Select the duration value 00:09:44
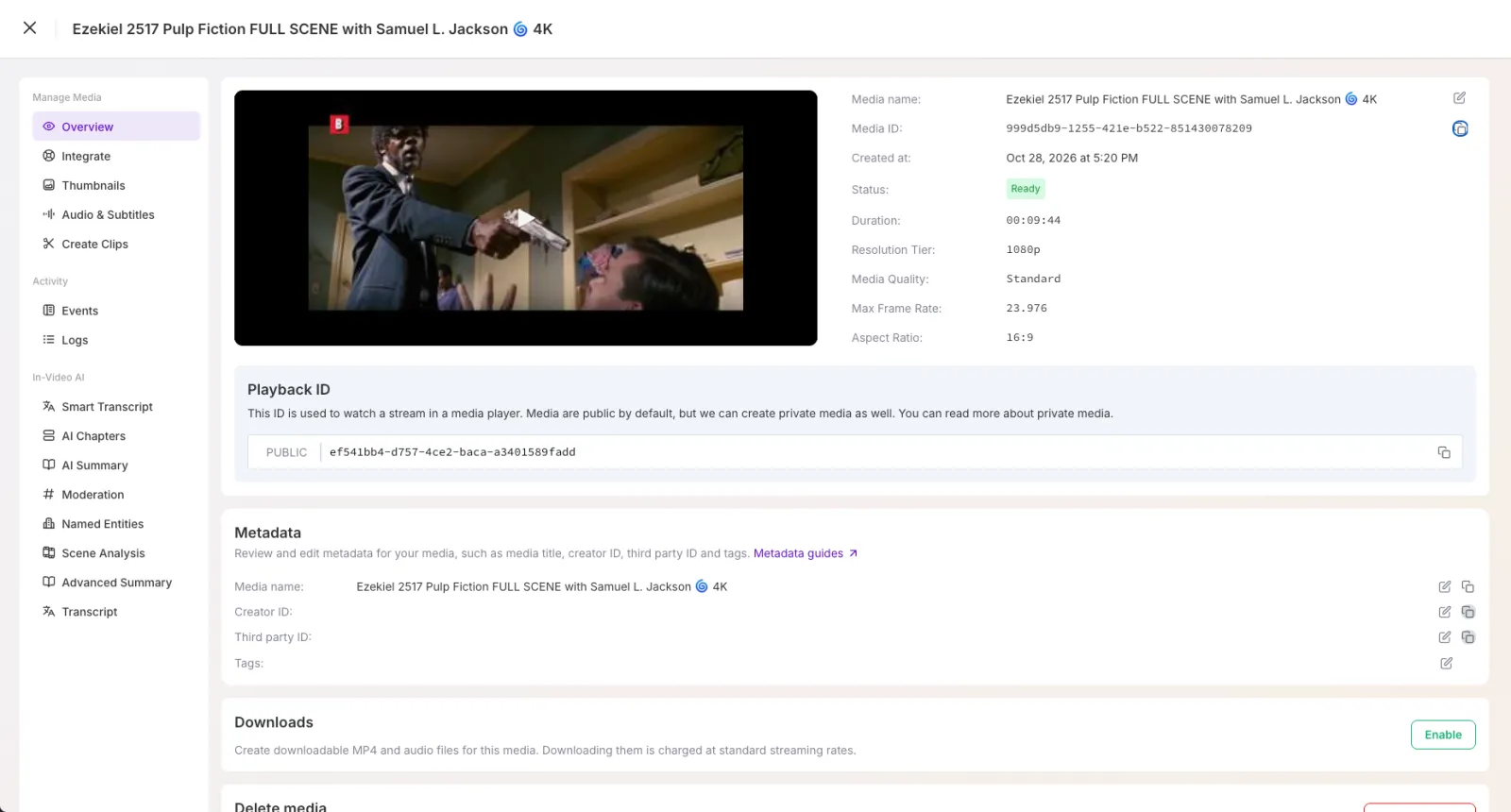 click(1033, 220)
